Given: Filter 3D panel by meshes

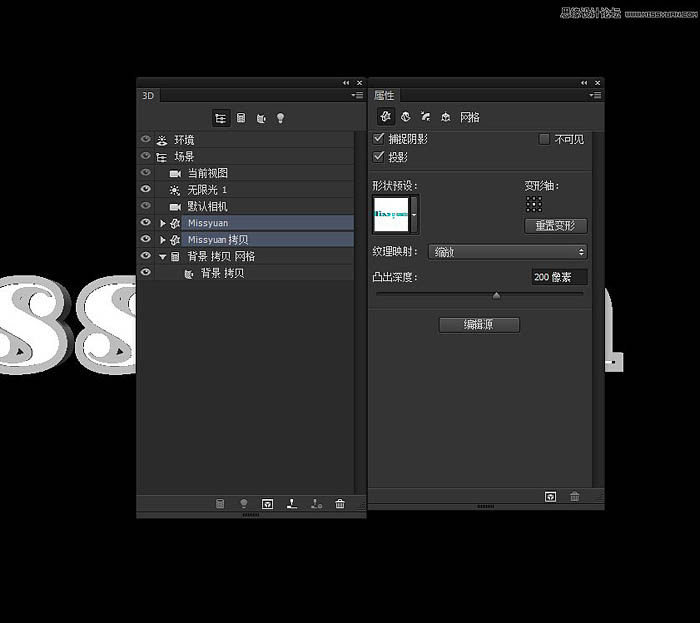Looking at the screenshot, I should click(x=241, y=118).
